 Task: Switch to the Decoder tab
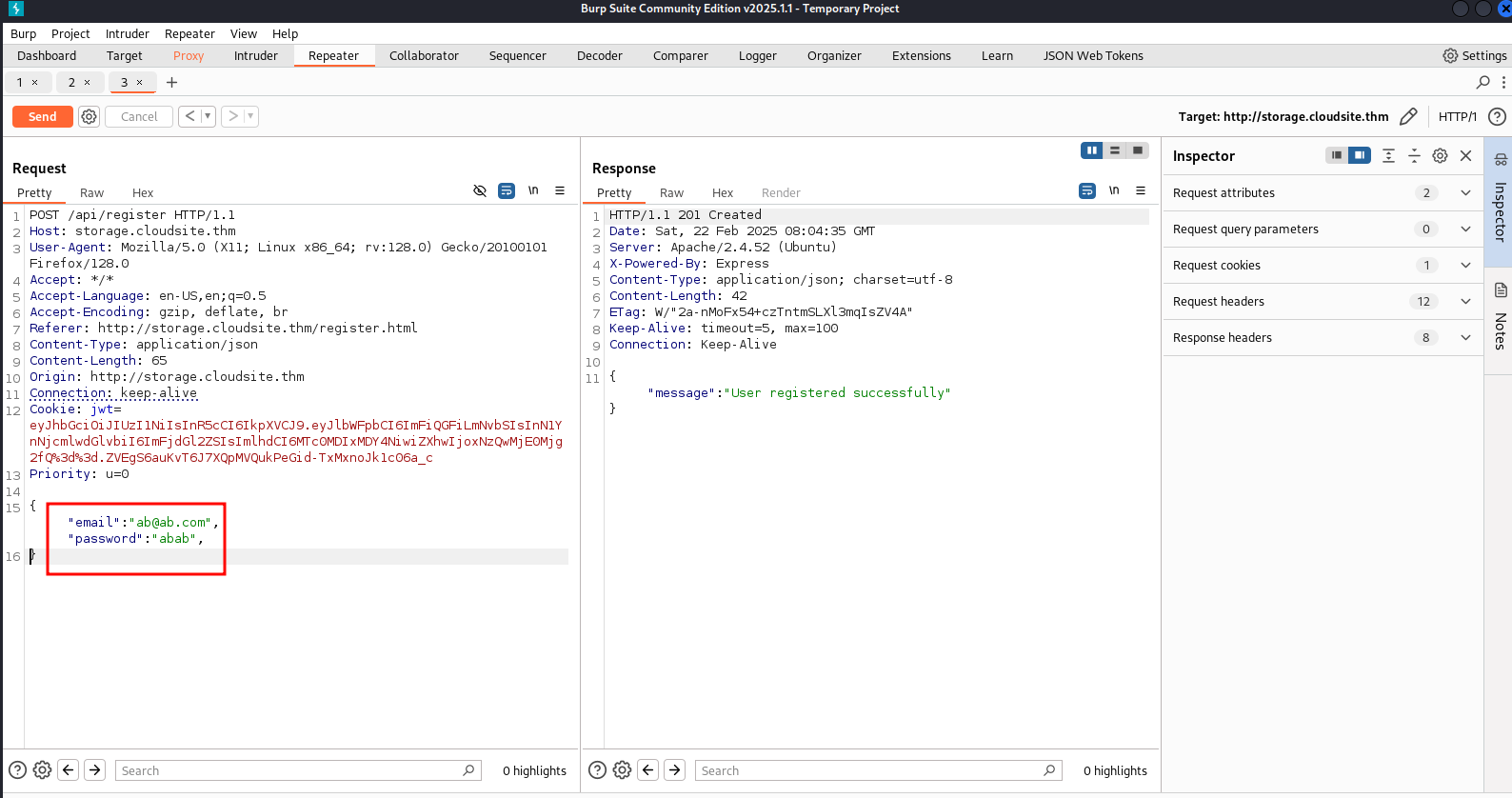pyautogui.click(x=599, y=56)
